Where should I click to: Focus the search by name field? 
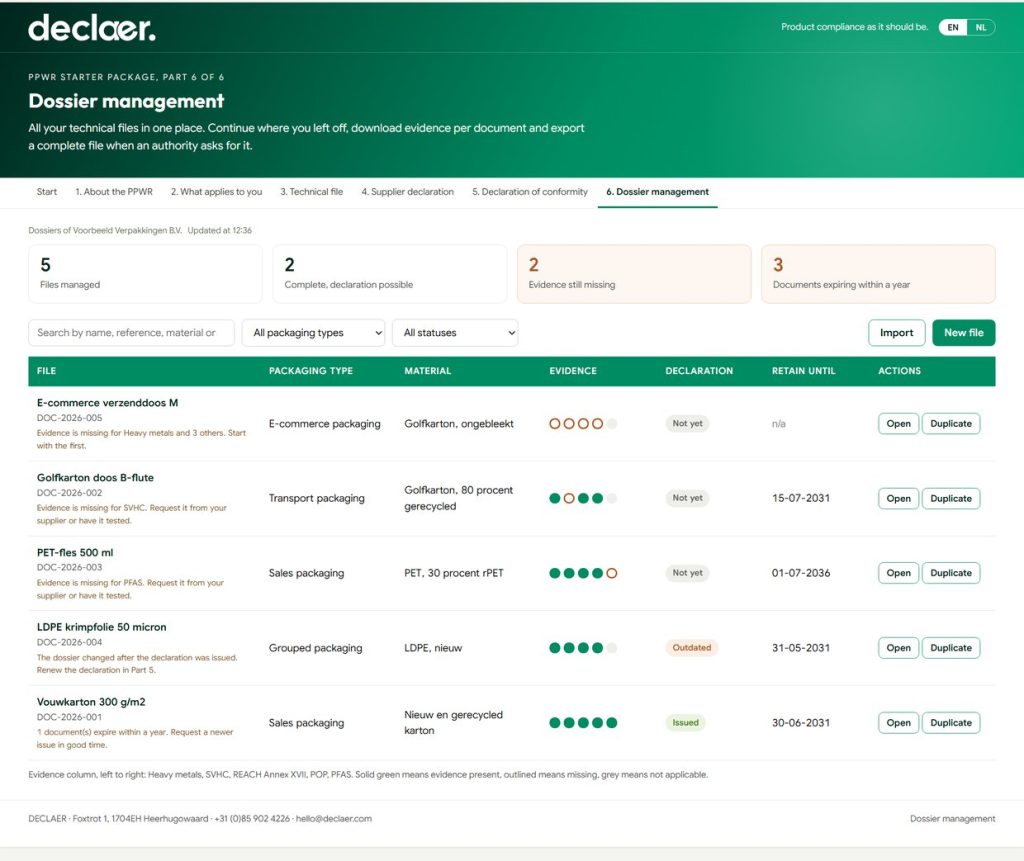tap(131, 333)
